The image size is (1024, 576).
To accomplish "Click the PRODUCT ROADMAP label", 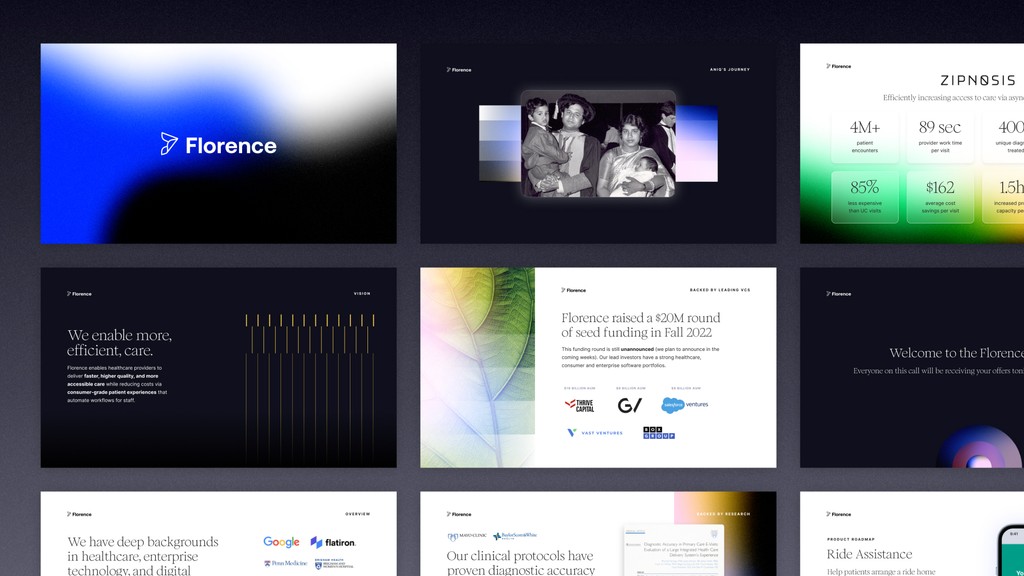I will tap(851, 539).
